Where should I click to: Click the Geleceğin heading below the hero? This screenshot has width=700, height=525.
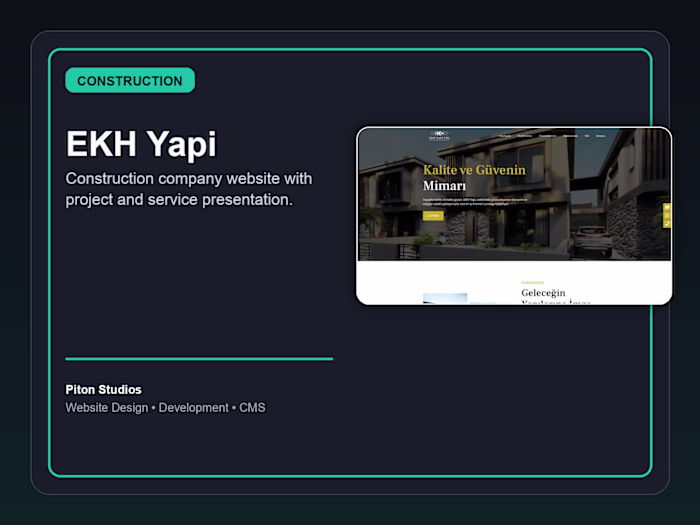pyautogui.click(x=543, y=293)
